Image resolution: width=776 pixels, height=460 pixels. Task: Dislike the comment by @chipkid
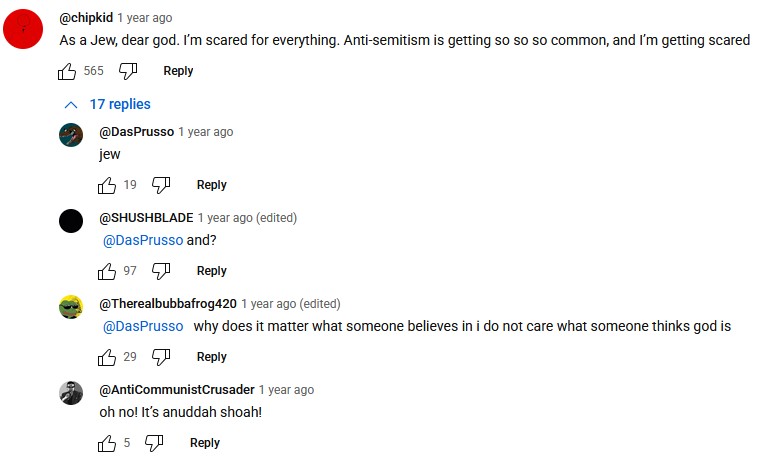click(128, 71)
